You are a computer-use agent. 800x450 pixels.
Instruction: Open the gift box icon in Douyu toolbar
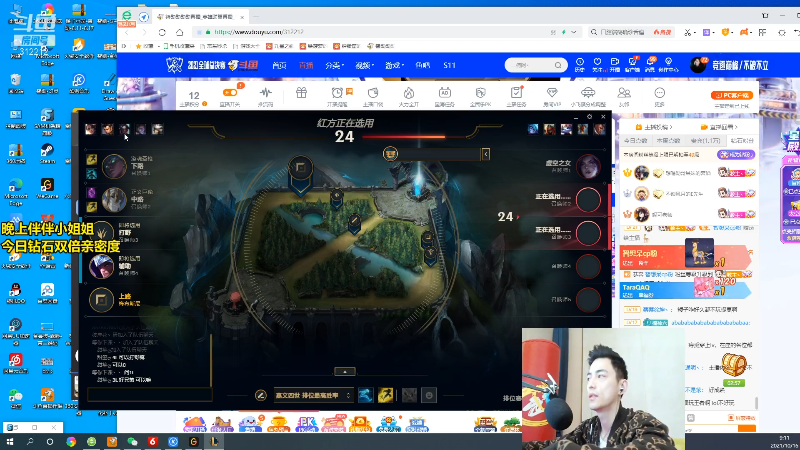[x=302, y=93]
